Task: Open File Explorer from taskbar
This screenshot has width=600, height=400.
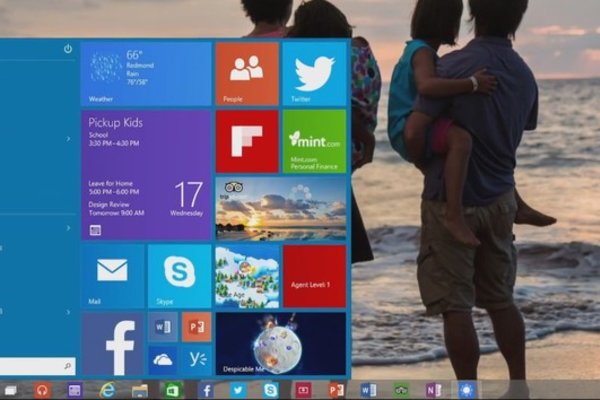Action: click(x=140, y=391)
